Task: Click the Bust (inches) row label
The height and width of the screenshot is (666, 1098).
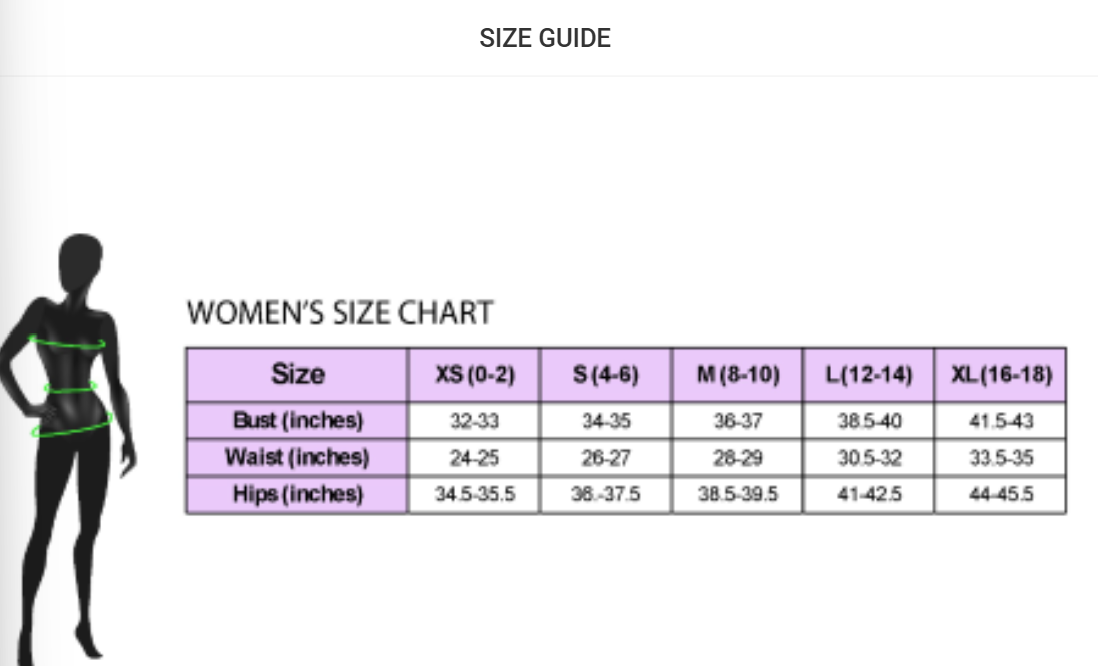Action: (297, 421)
